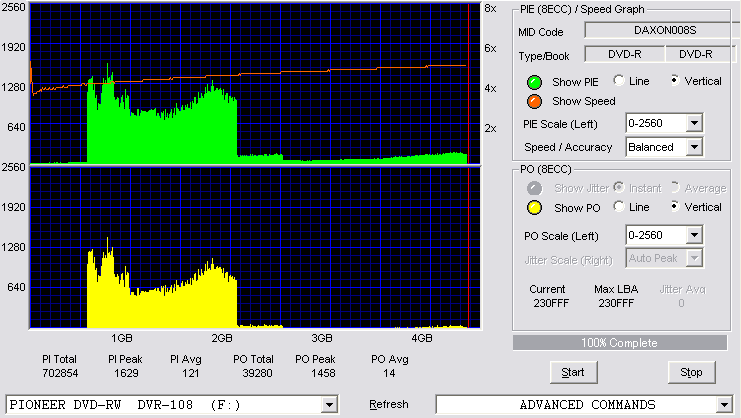Click the 2GB axis label
741x418 pixels.
(x=222, y=338)
